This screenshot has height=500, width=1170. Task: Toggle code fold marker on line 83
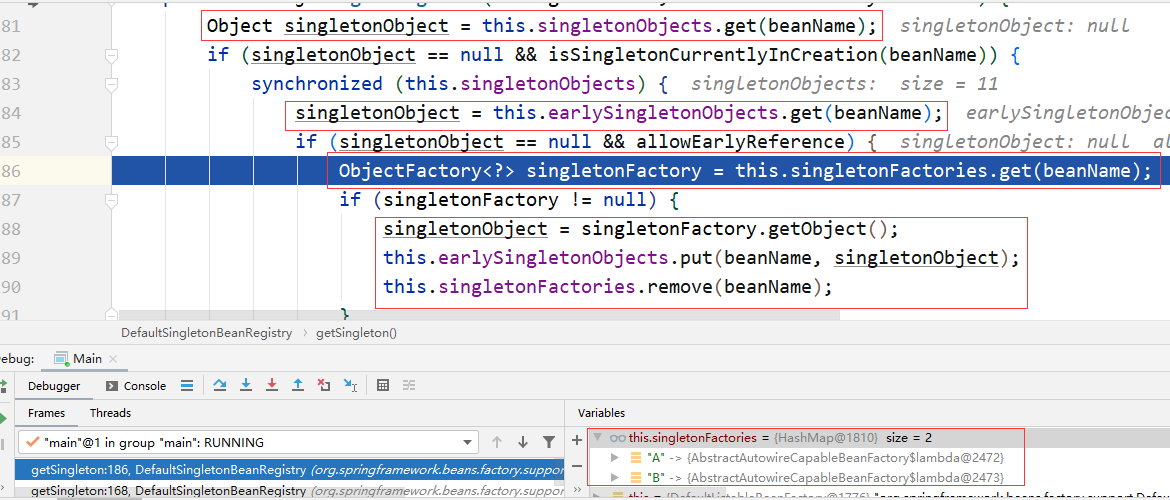coord(112,84)
